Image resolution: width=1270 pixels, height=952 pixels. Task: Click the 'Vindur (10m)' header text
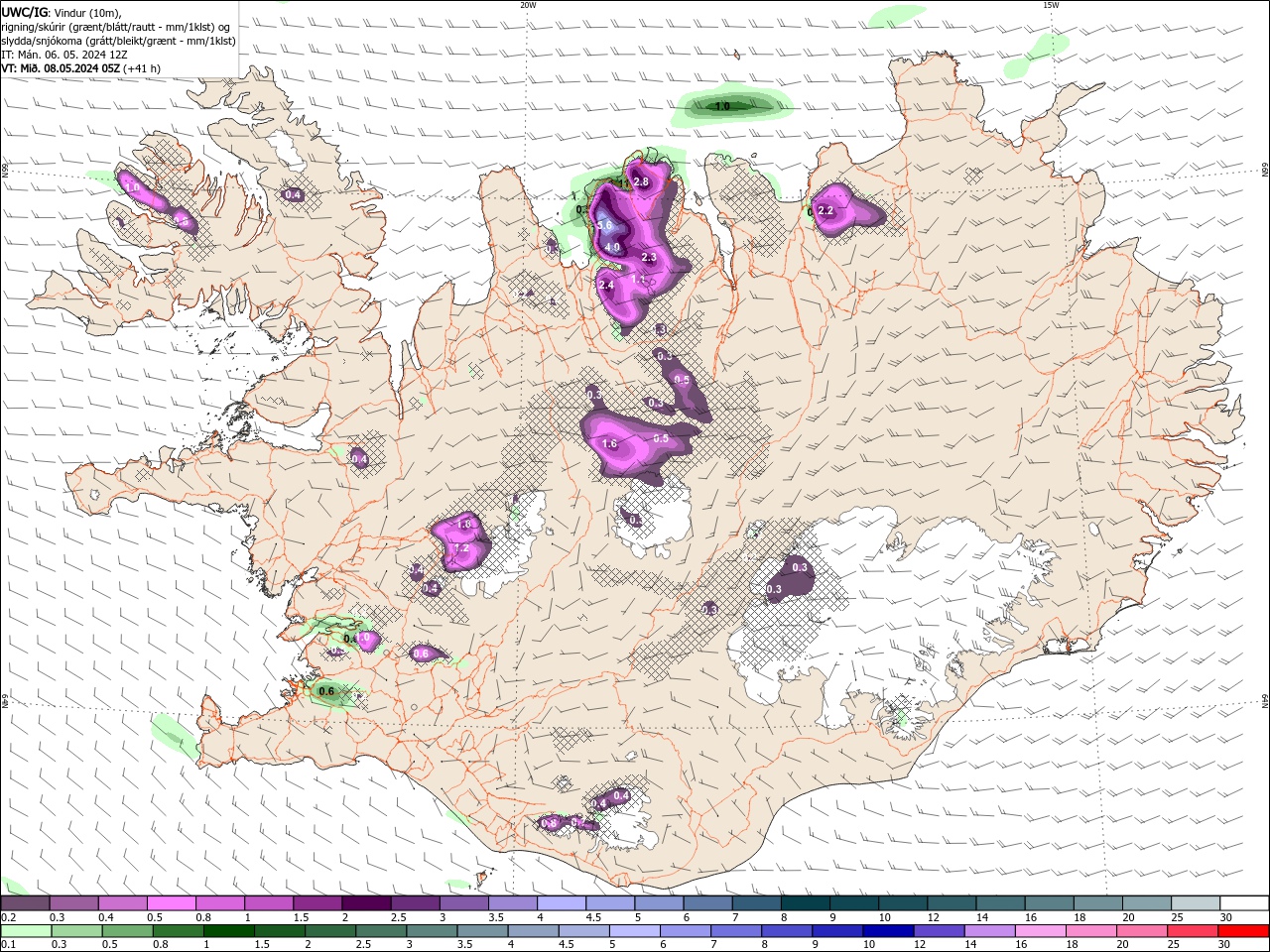86,12
